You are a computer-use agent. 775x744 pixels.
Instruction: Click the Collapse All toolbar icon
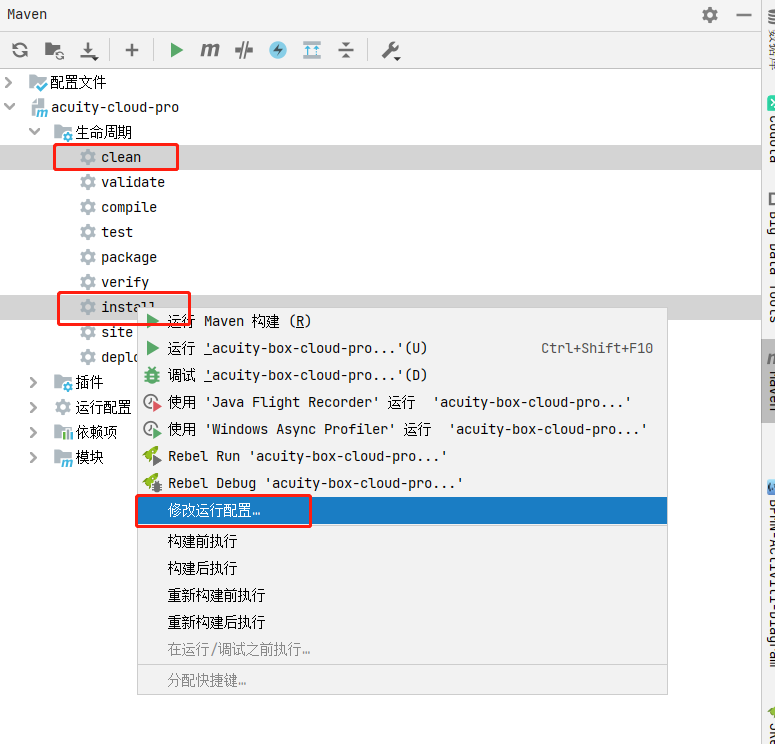[x=345, y=50]
